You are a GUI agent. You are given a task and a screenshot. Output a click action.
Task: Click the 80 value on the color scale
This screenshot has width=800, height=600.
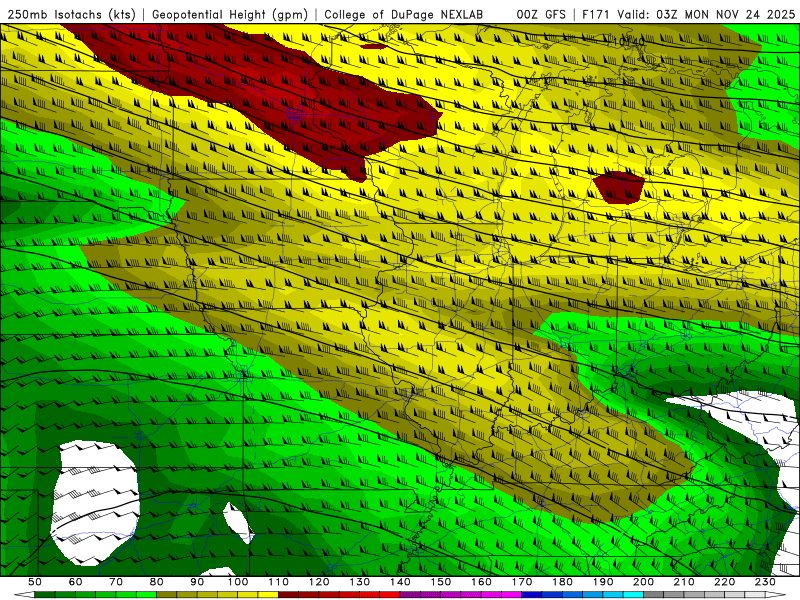point(156,582)
